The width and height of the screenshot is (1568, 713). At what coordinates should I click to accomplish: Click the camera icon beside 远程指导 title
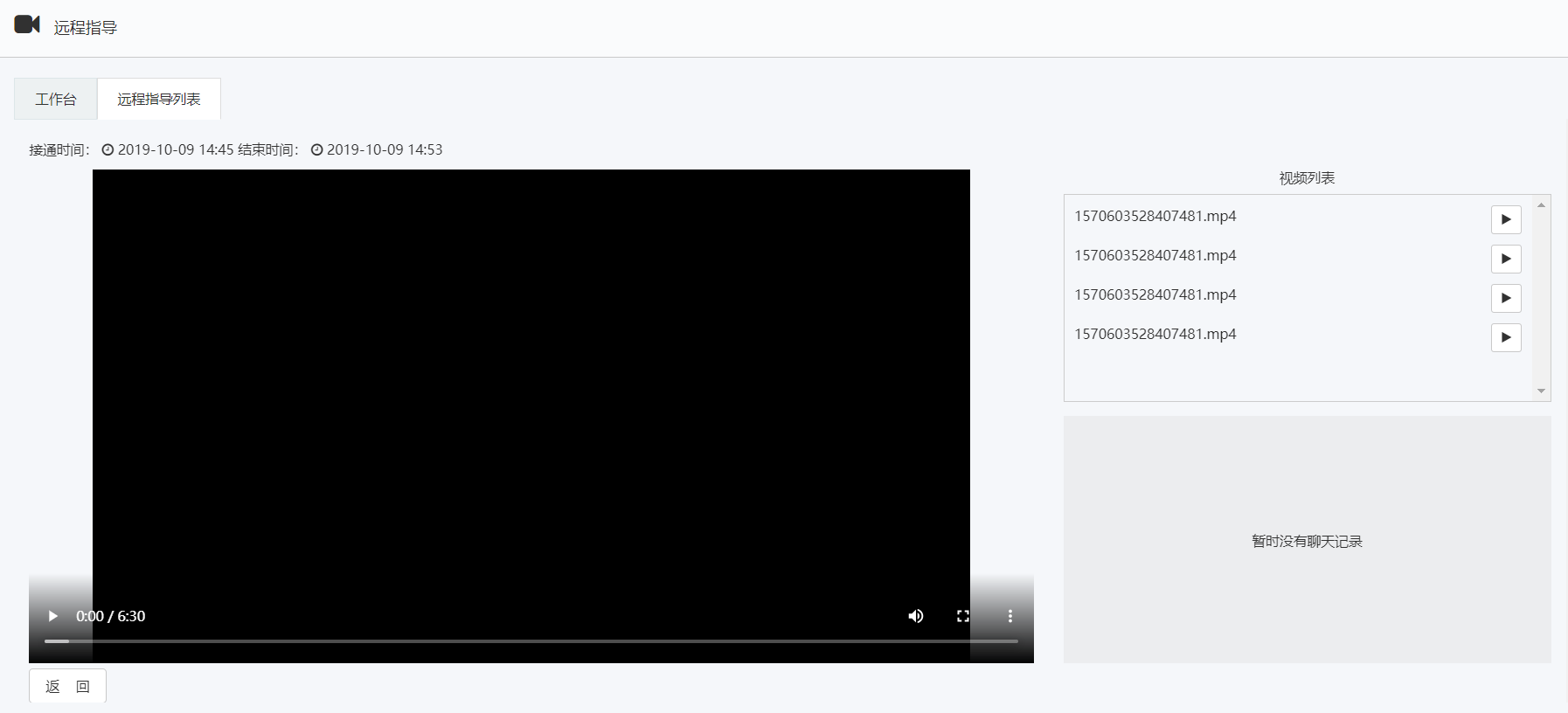tap(27, 24)
